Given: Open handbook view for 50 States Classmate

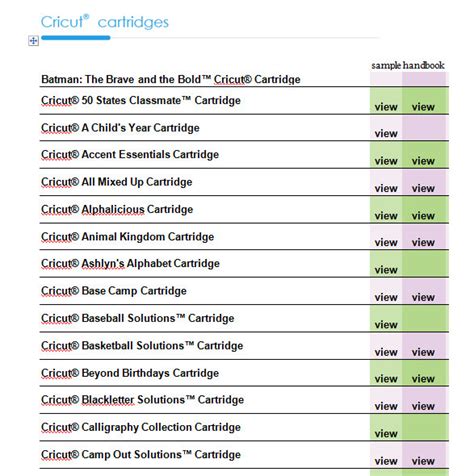Looking at the screenshot, I should click(423, 107).
